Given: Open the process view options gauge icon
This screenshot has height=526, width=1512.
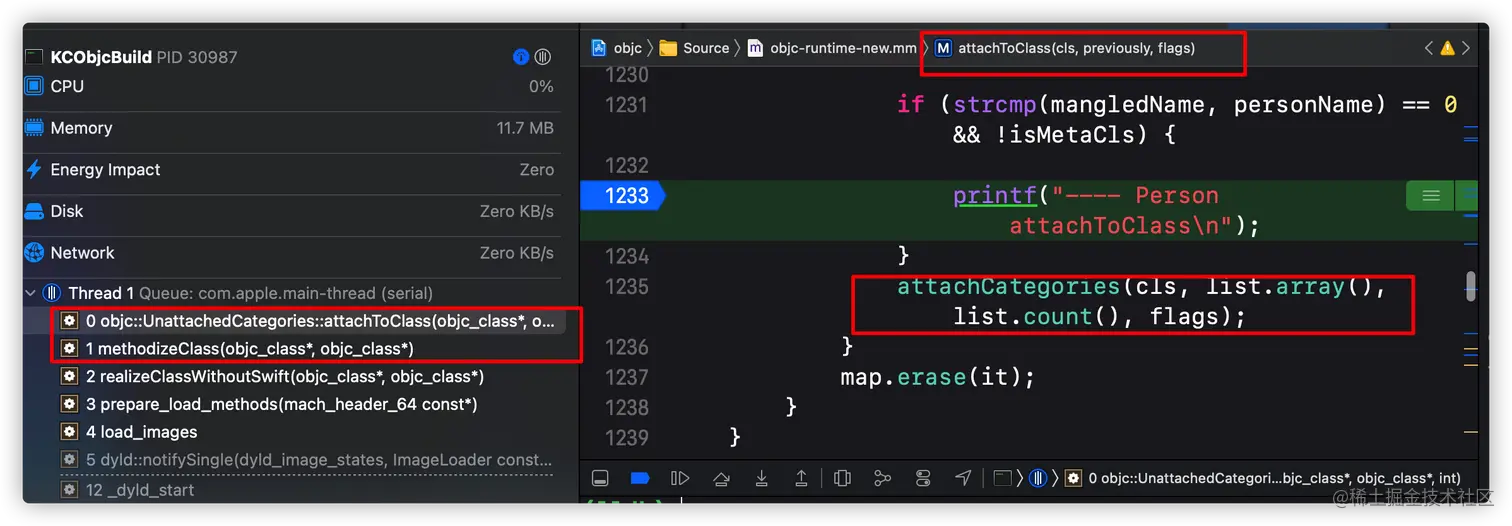Looking at the screenshot, I should click(521, 57).
